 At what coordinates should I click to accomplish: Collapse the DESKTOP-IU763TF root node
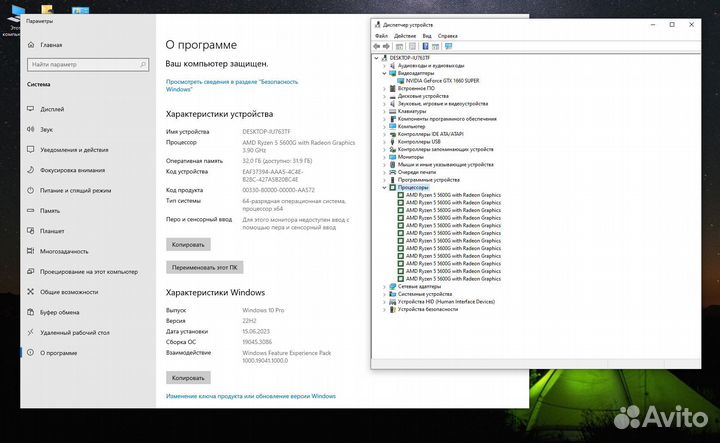pyautogui.click(x=377, y=58)
